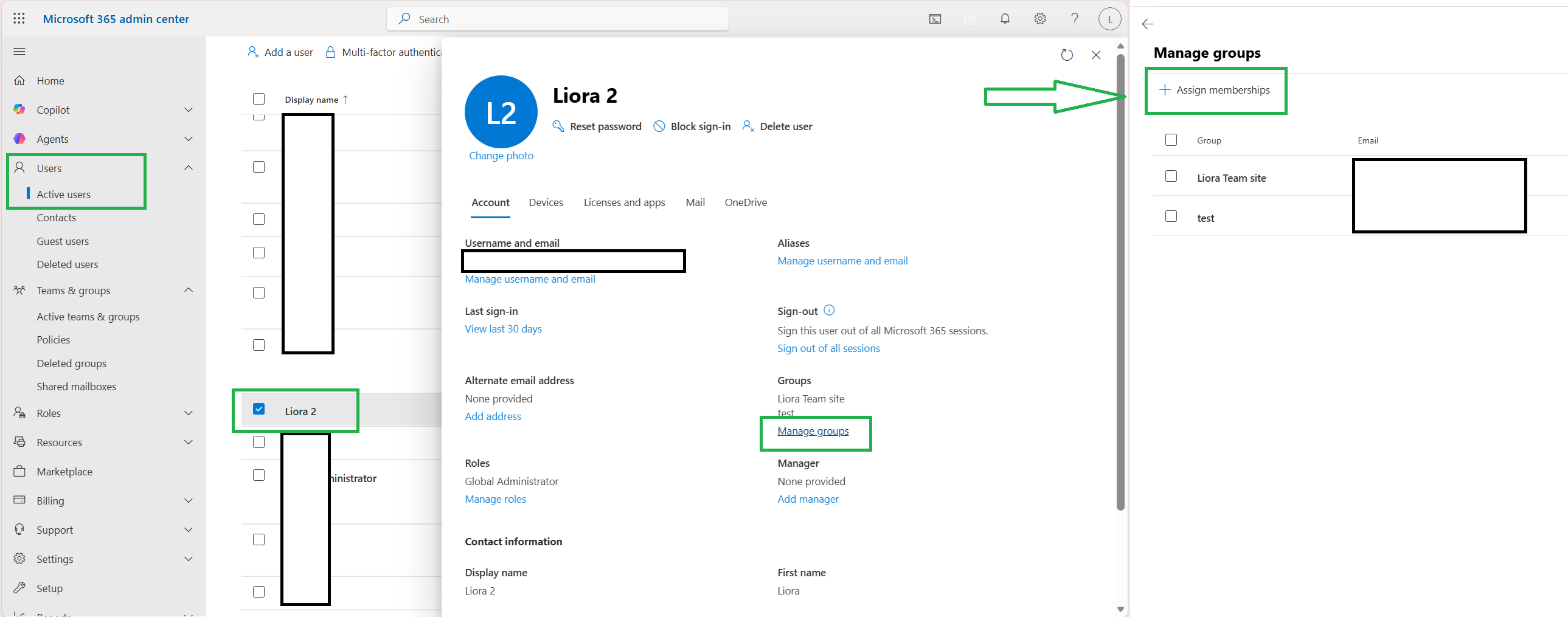
Task: Toggle the select-all groups checkbox
Action: (1171, 140)
